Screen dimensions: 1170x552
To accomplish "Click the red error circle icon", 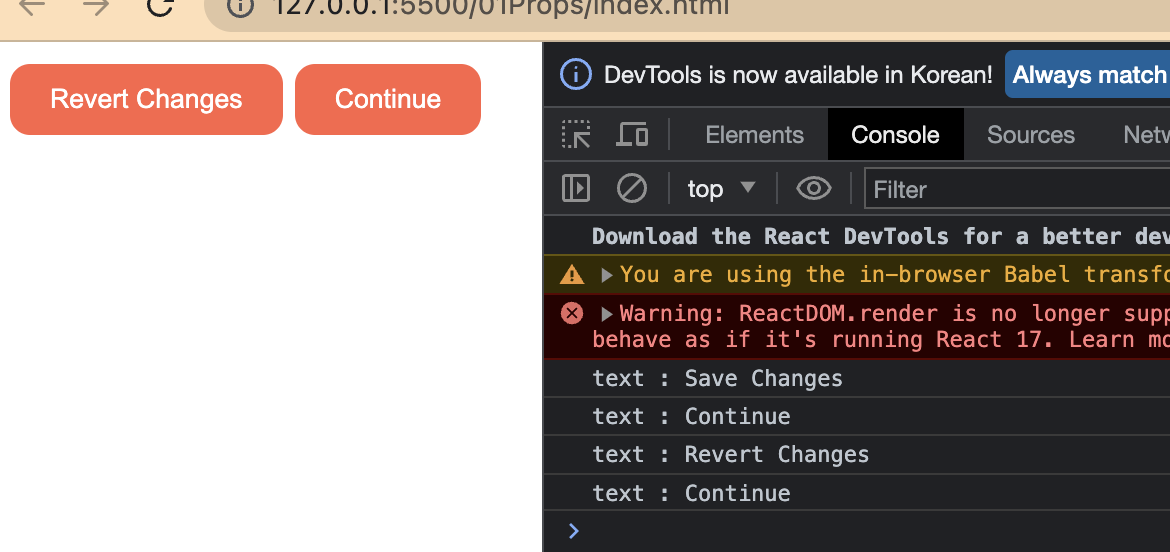I will 572,314.
